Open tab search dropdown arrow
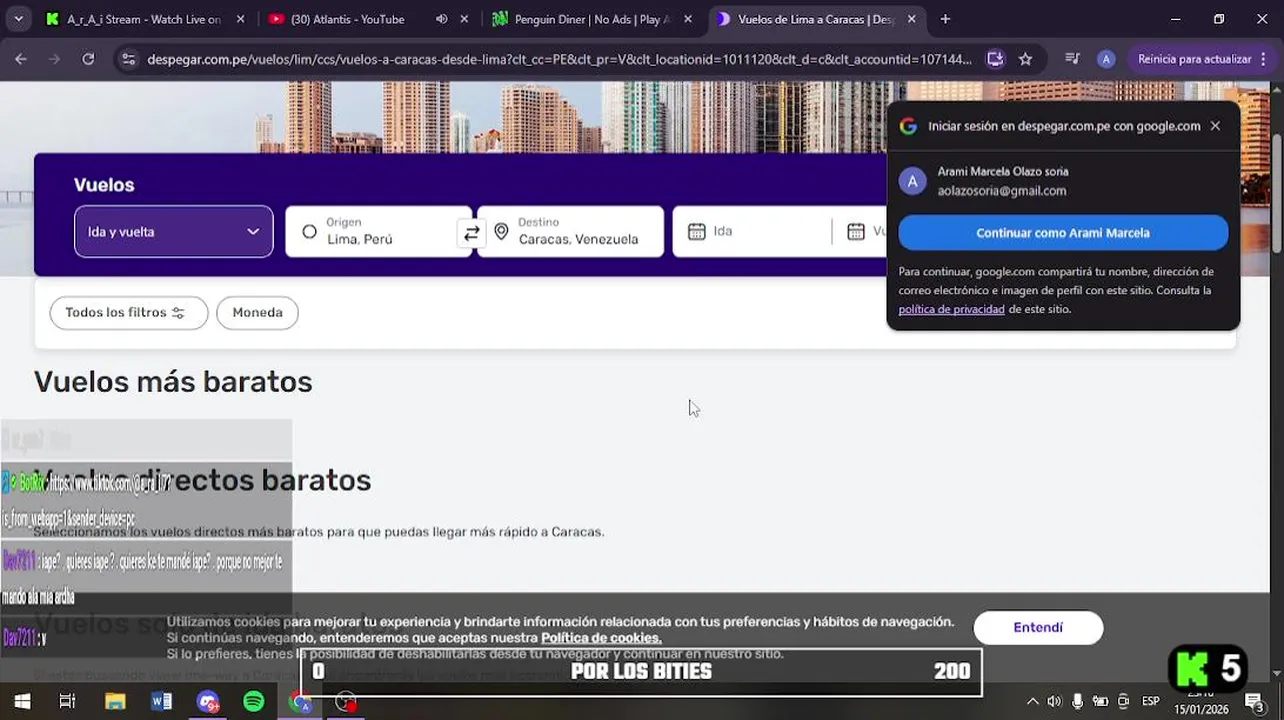This screenshot has width=1284, height=720. [17, 19]
